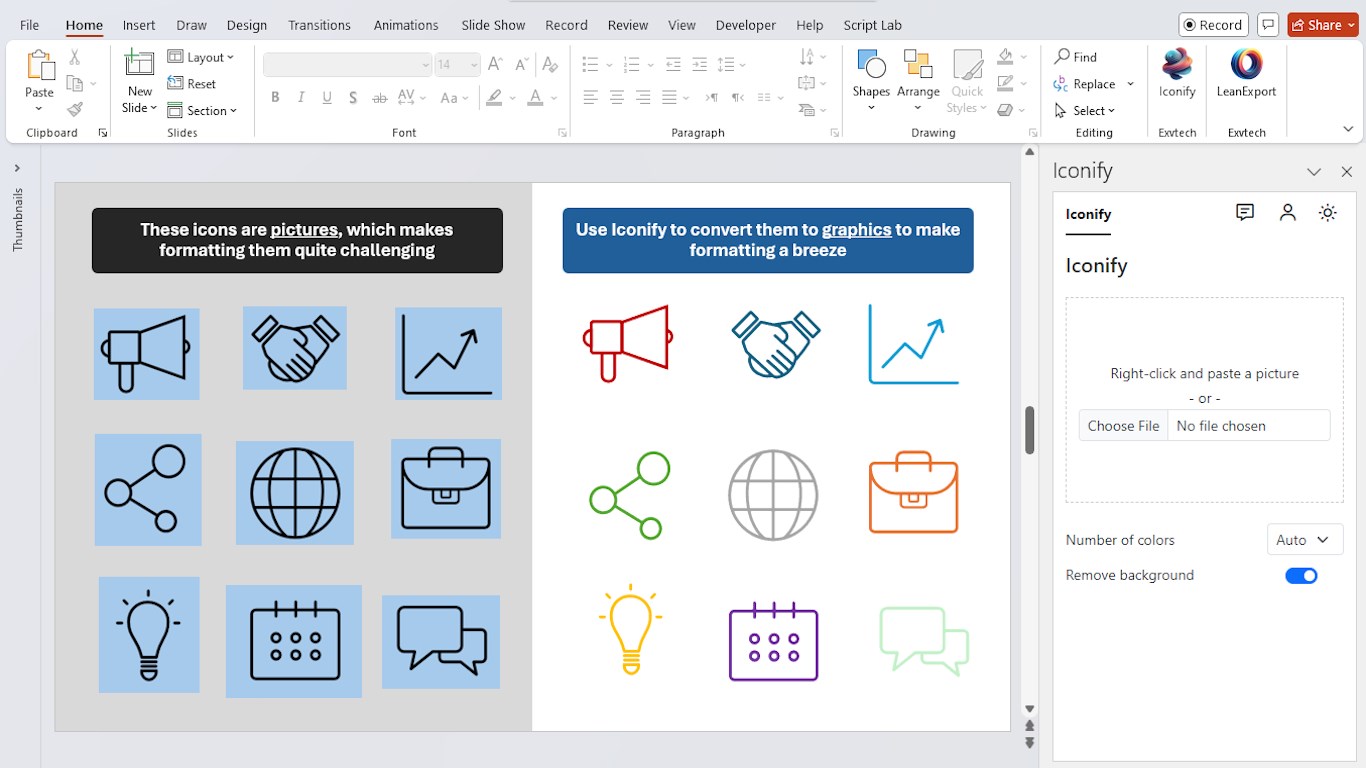The height and width of the screenshot is (768, 1366).
Task: Switch Iconify theme with sun icon
Action: pos(1327,213)
